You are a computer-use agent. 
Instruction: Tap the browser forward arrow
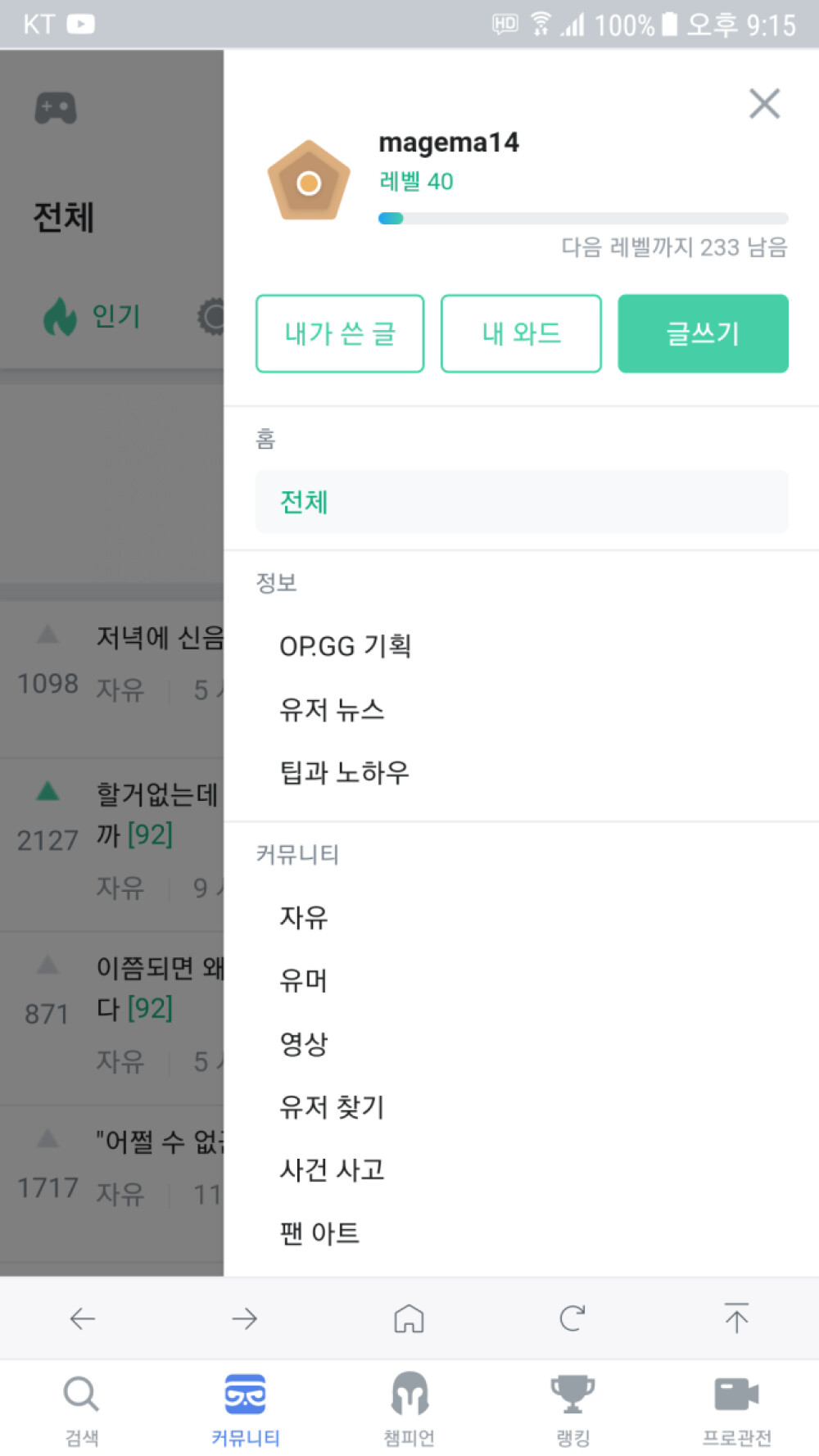245,1318
